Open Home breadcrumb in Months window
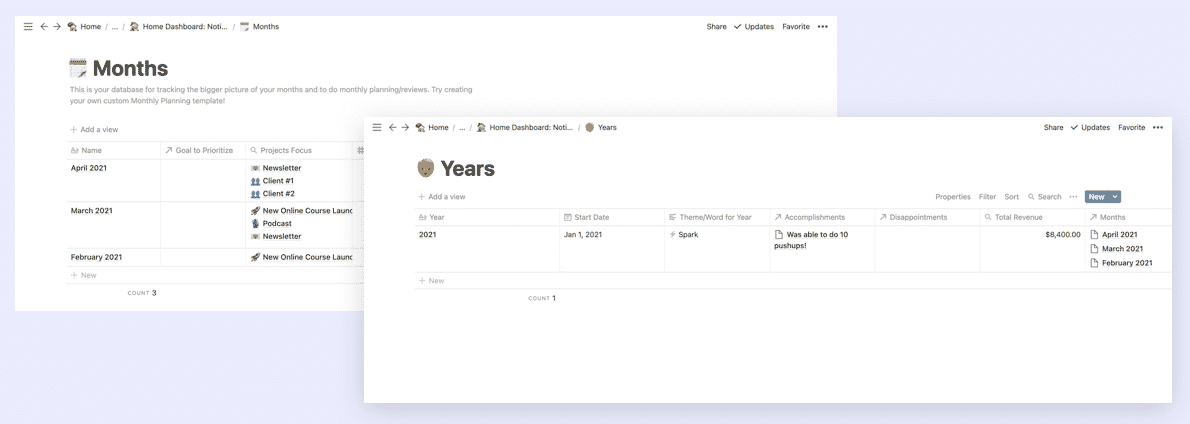1190x424 pixels. 84,27
